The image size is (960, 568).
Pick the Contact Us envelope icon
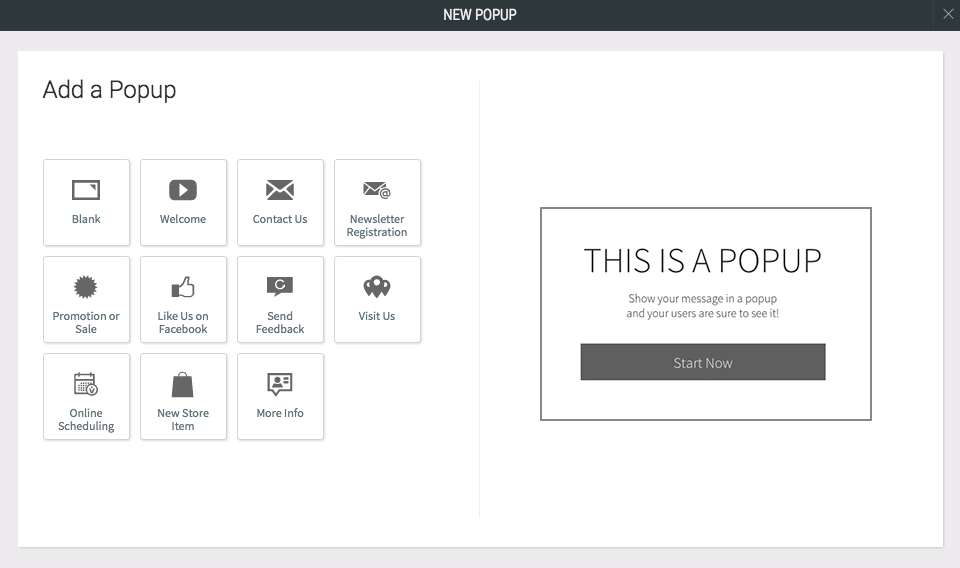(280, 190)
